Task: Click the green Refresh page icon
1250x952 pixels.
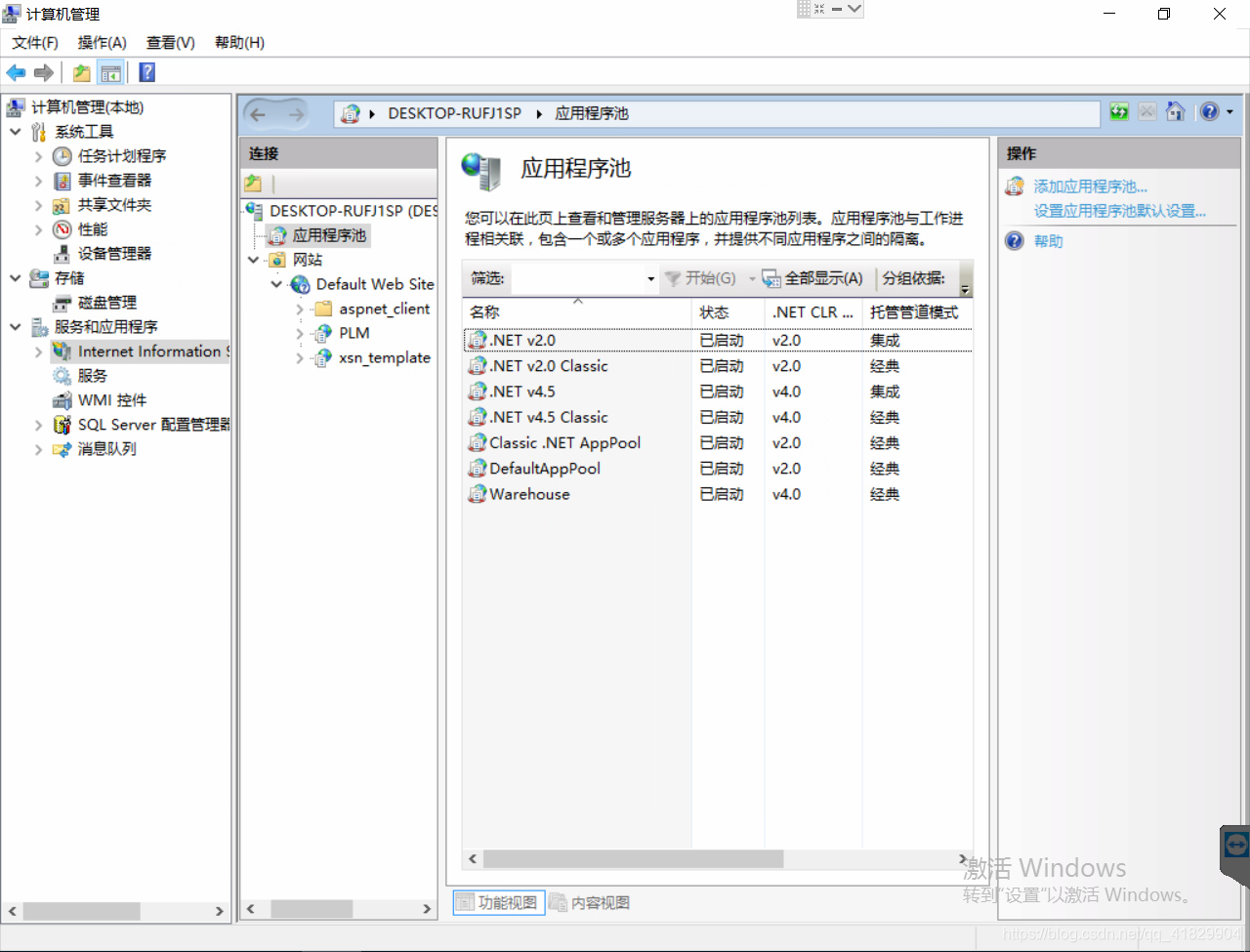Action: coord(1119,112)
